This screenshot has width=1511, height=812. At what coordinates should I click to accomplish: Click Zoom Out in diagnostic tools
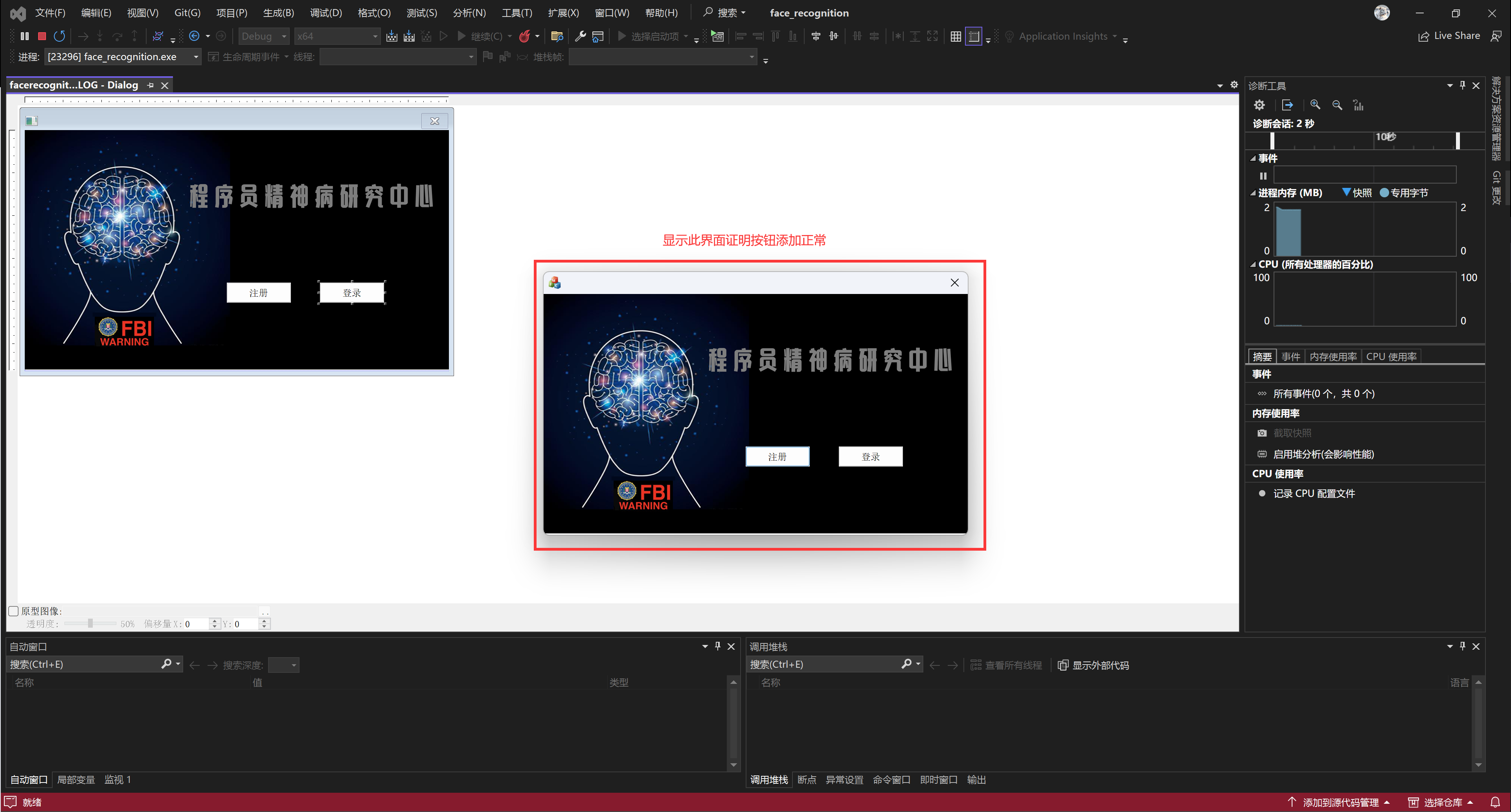[1337, 105]
